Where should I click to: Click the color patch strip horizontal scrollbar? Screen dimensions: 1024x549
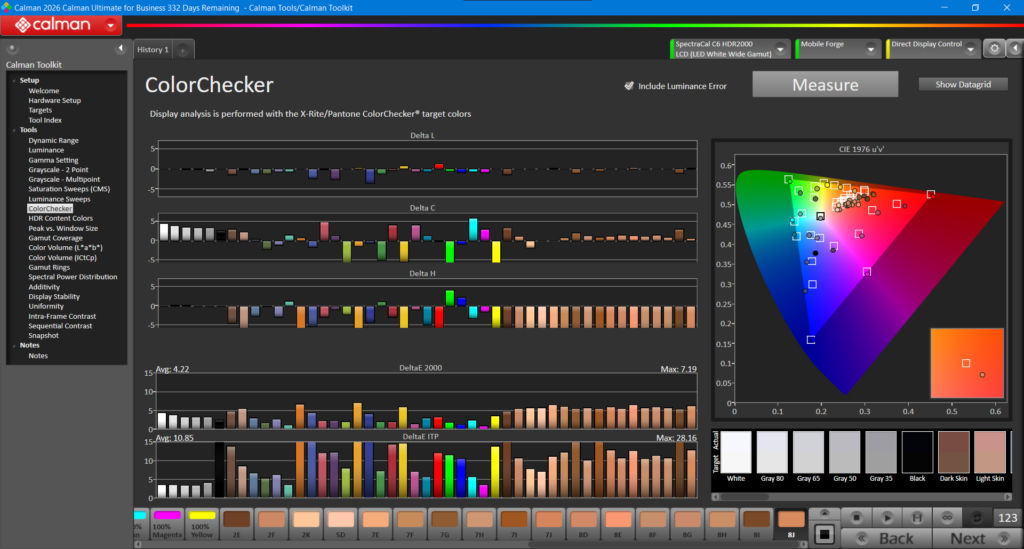pos(470,544)
